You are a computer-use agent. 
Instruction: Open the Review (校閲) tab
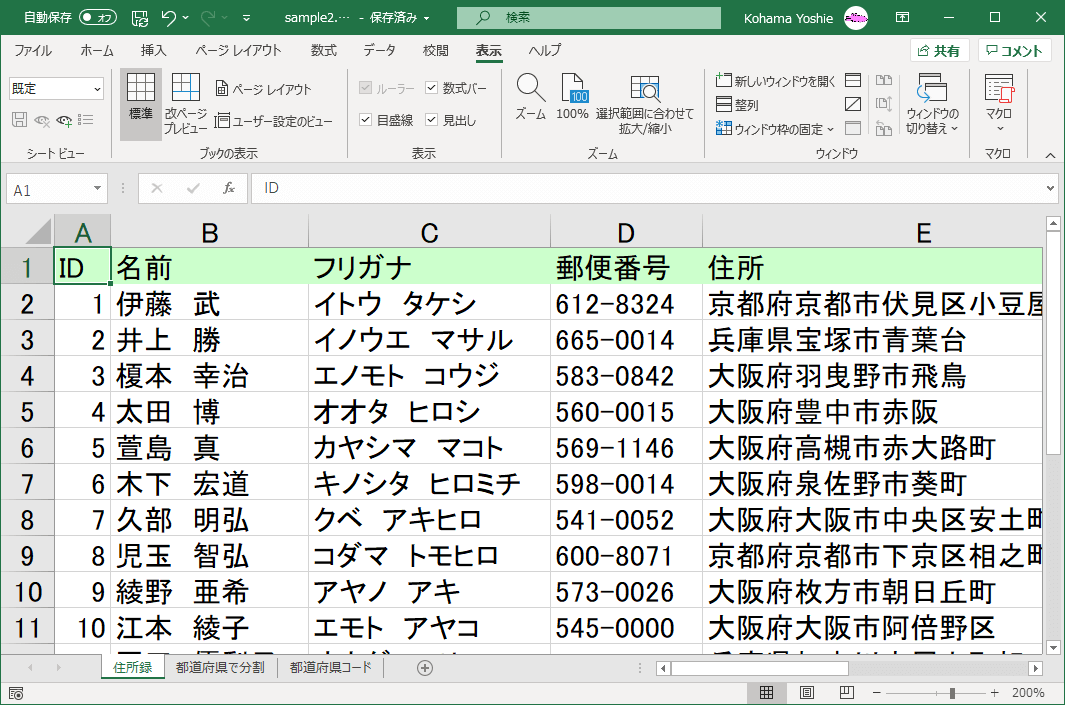click(435, 51)
